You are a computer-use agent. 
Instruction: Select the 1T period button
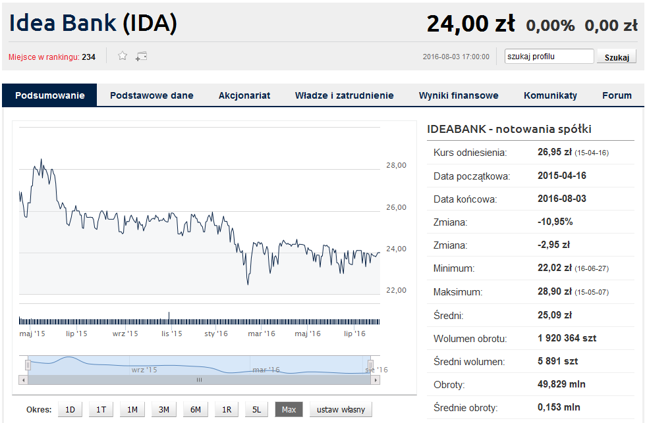click(101, 409)
